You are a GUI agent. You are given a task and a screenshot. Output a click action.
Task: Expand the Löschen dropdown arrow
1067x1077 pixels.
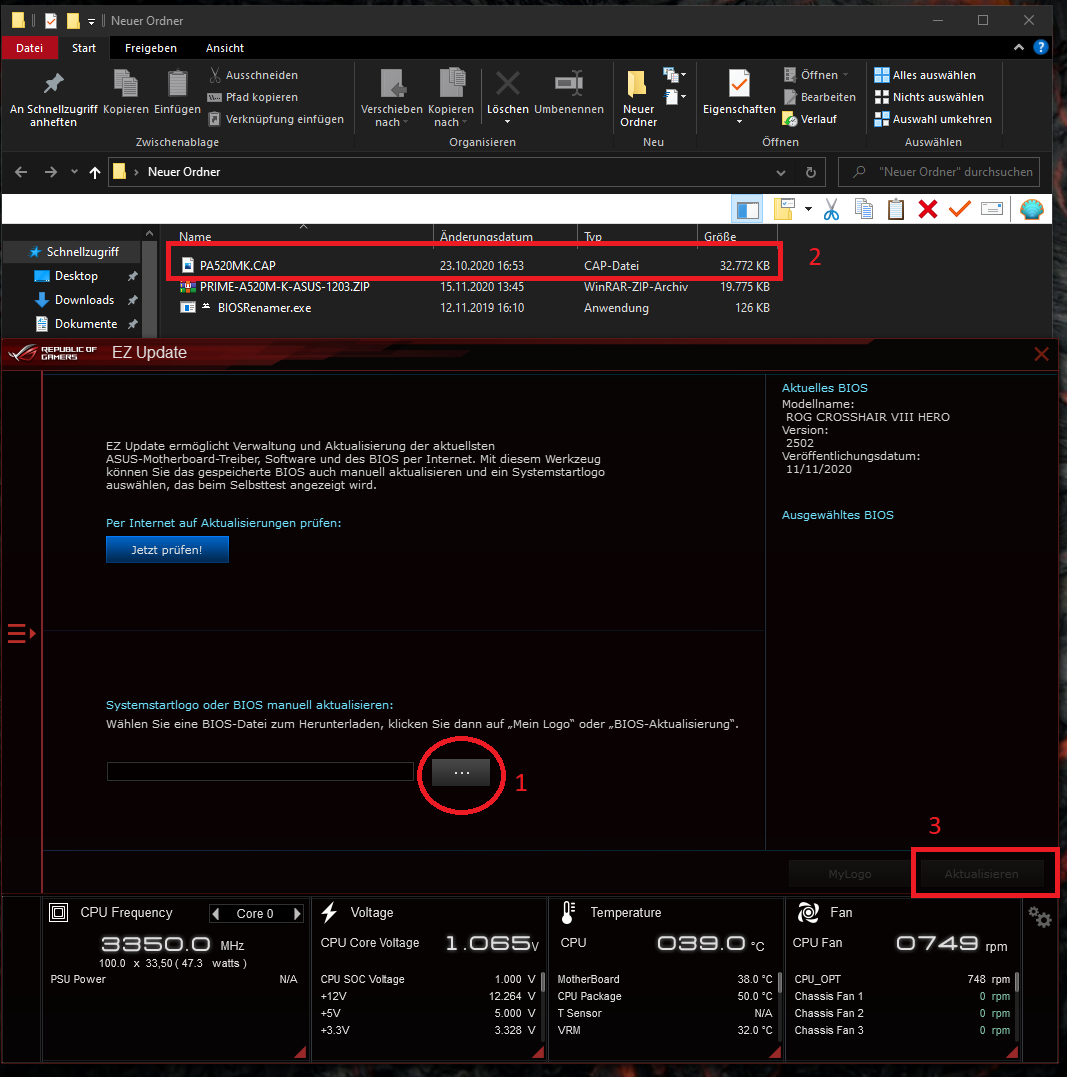coord(508,122)
